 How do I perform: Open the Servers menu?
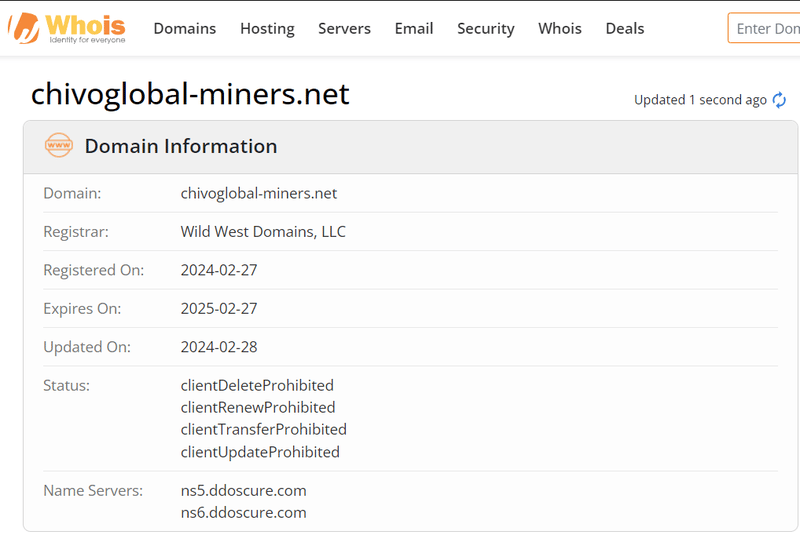tap(344, 29)
